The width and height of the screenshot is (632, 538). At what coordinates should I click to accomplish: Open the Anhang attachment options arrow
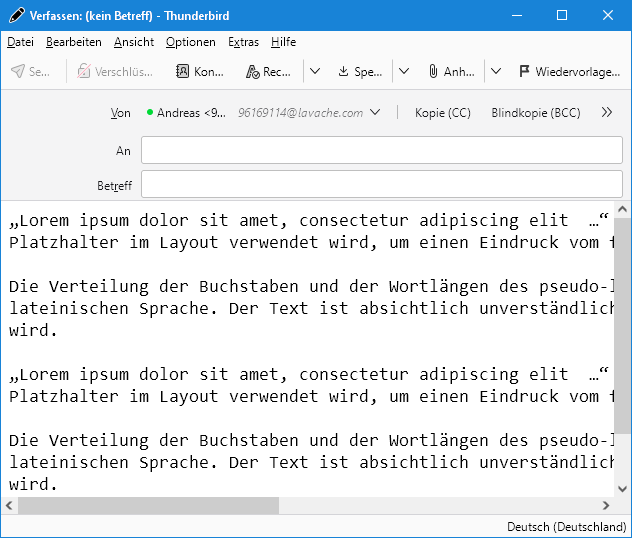[495, 72]
